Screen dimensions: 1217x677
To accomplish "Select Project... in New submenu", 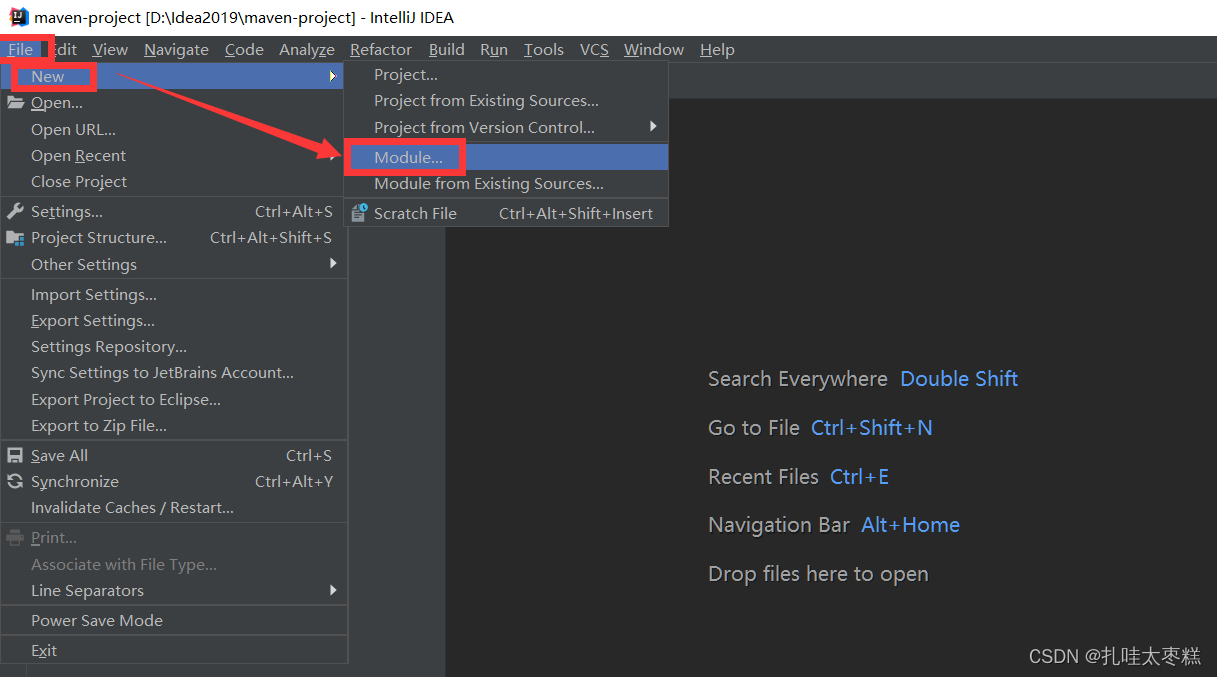I will coord(506,74).
